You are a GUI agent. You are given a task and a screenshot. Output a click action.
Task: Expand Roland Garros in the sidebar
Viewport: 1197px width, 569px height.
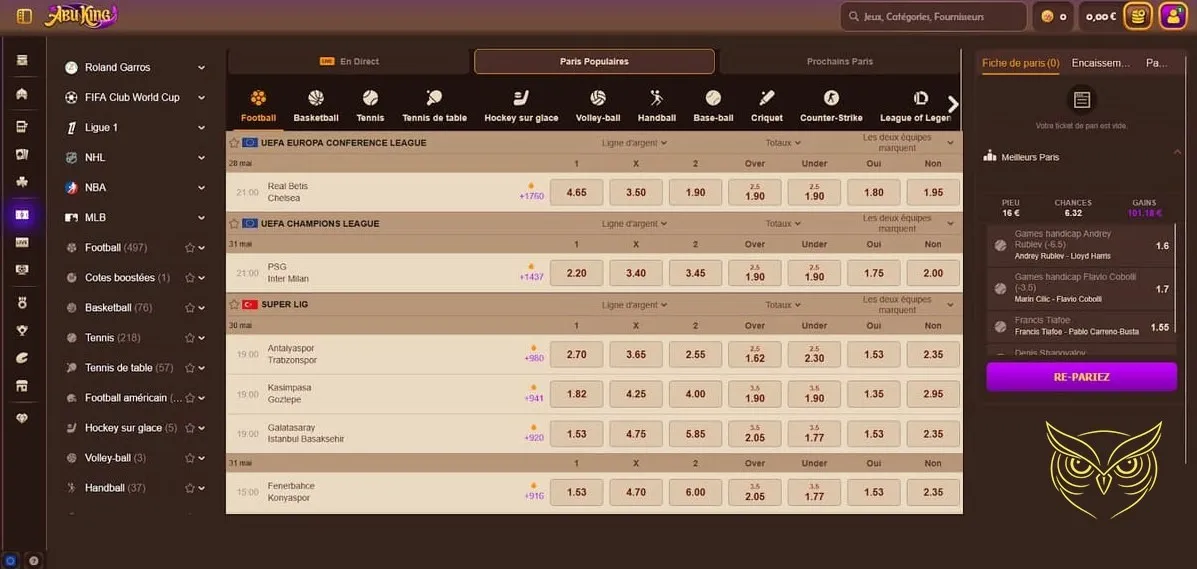coord(202,67)
